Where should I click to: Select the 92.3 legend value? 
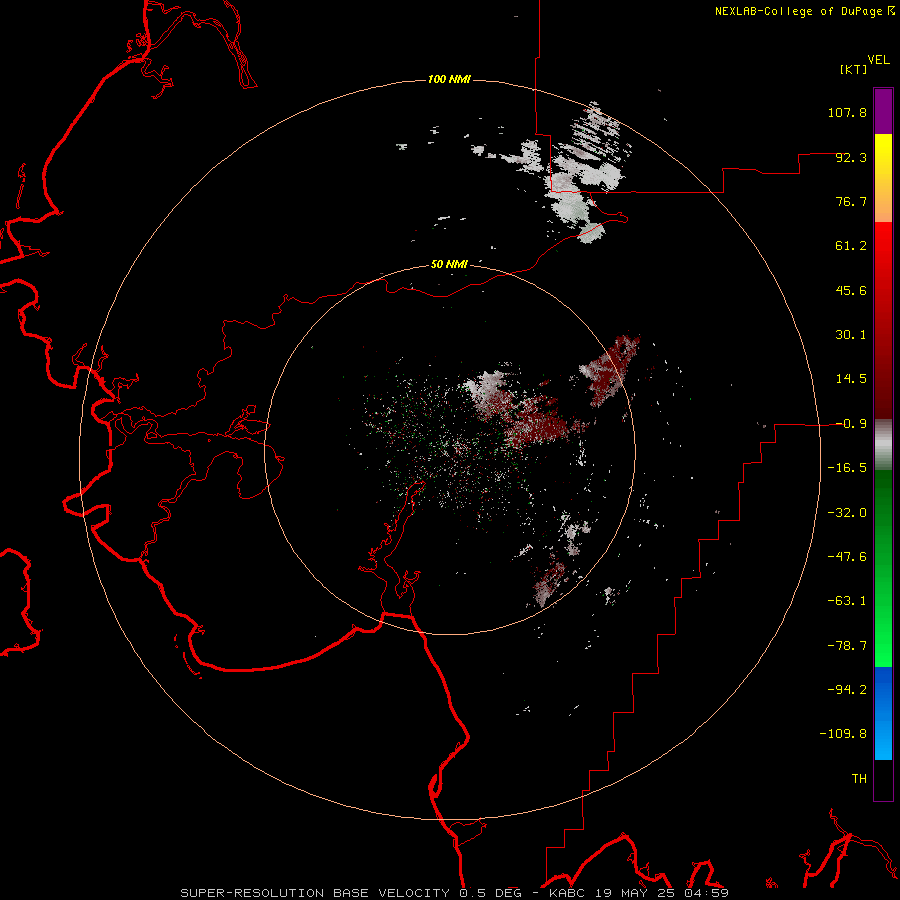(x=851, y=157)
